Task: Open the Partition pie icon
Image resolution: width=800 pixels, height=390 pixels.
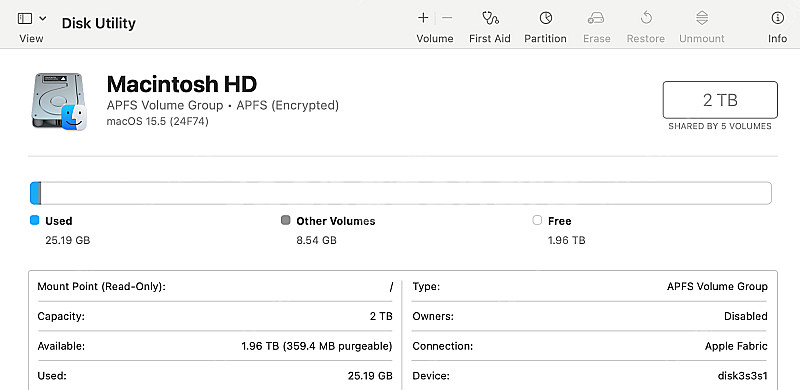Action: (x=545, y=18)
